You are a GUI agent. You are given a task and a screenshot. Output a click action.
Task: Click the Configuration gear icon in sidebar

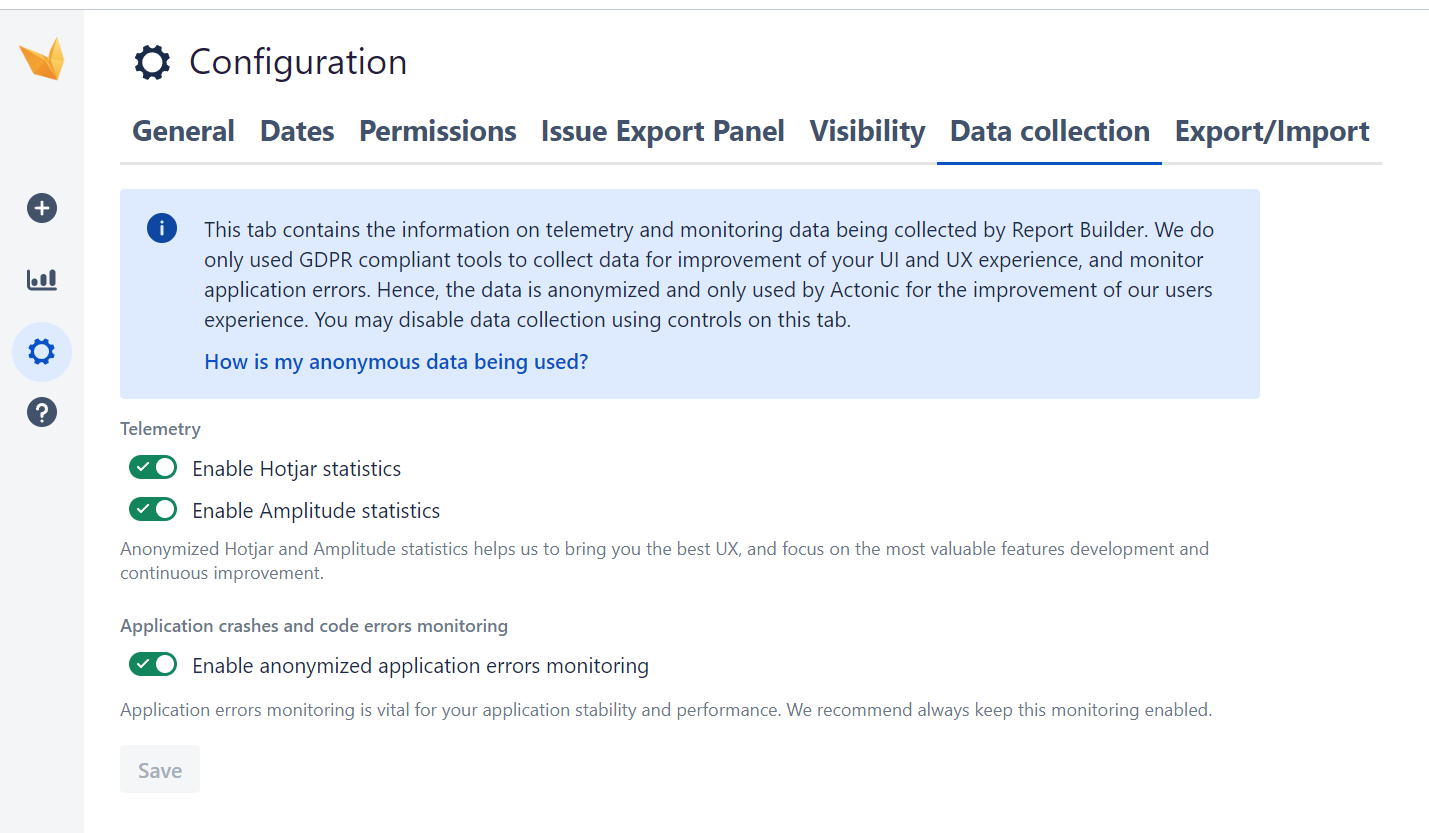point(41,352)
